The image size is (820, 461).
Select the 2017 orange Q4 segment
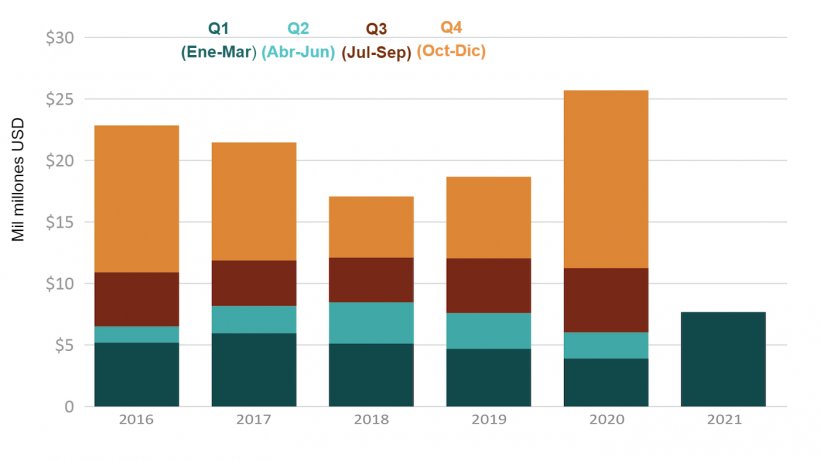[254, 201]
